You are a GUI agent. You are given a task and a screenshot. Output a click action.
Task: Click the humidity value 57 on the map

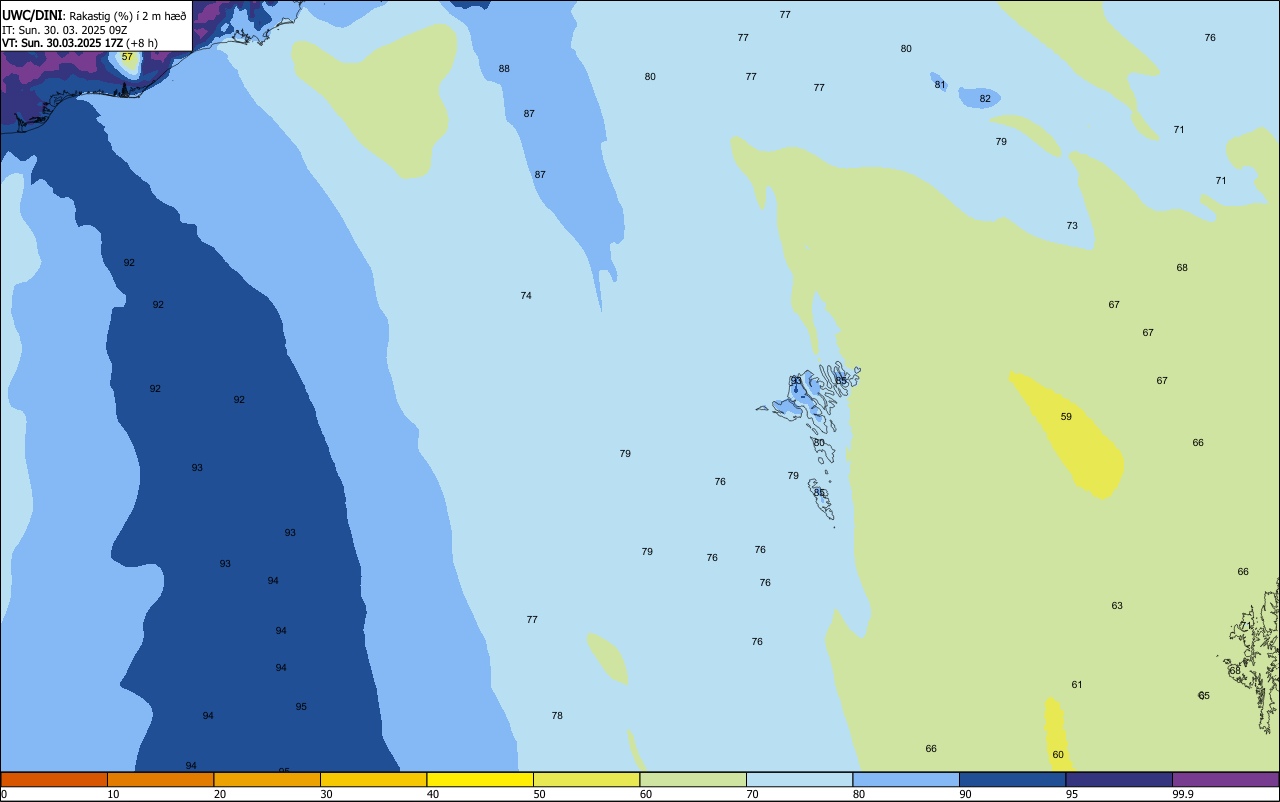(x=127, y=57)
